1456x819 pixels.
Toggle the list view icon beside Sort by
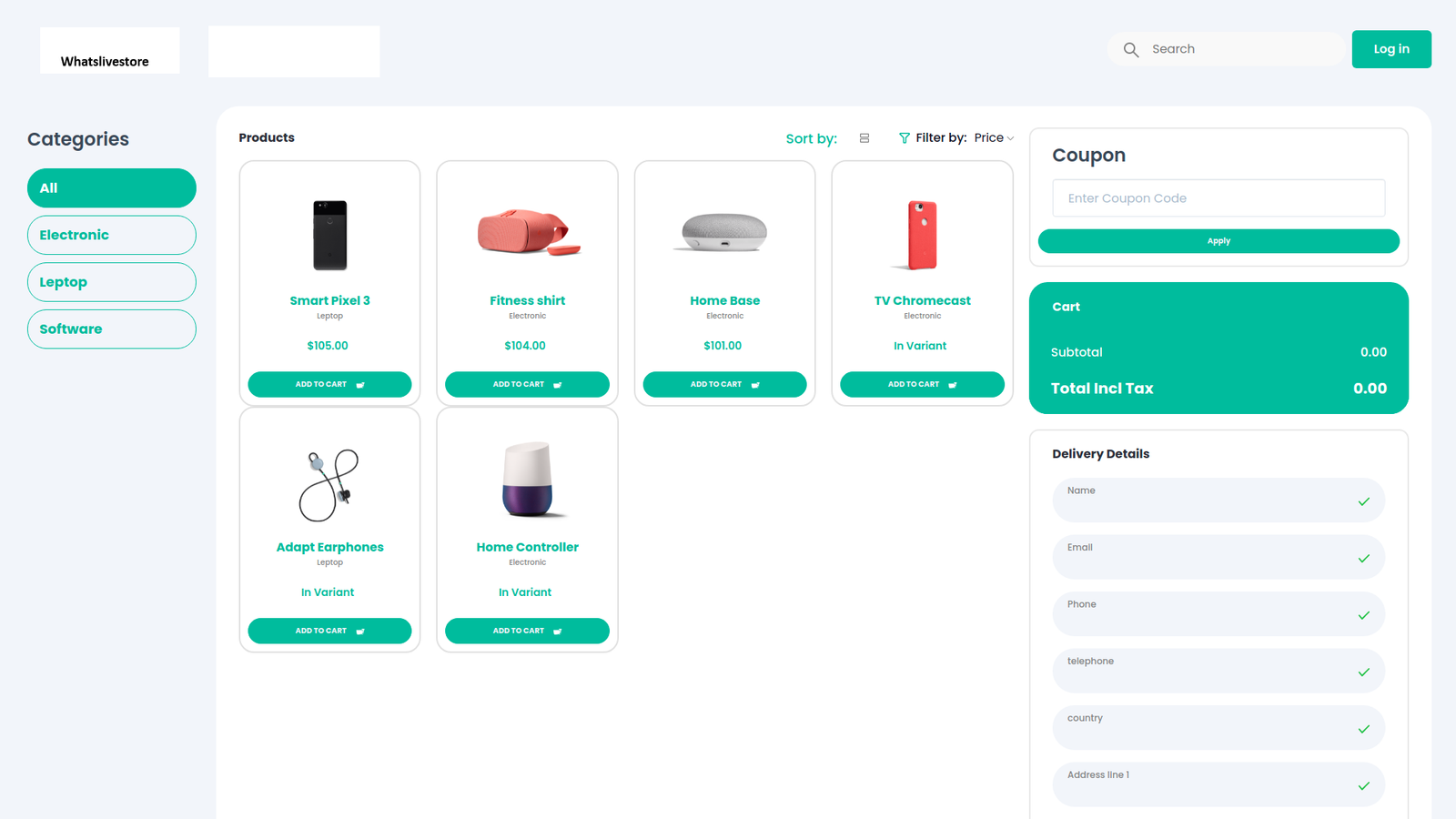point(864,138)
